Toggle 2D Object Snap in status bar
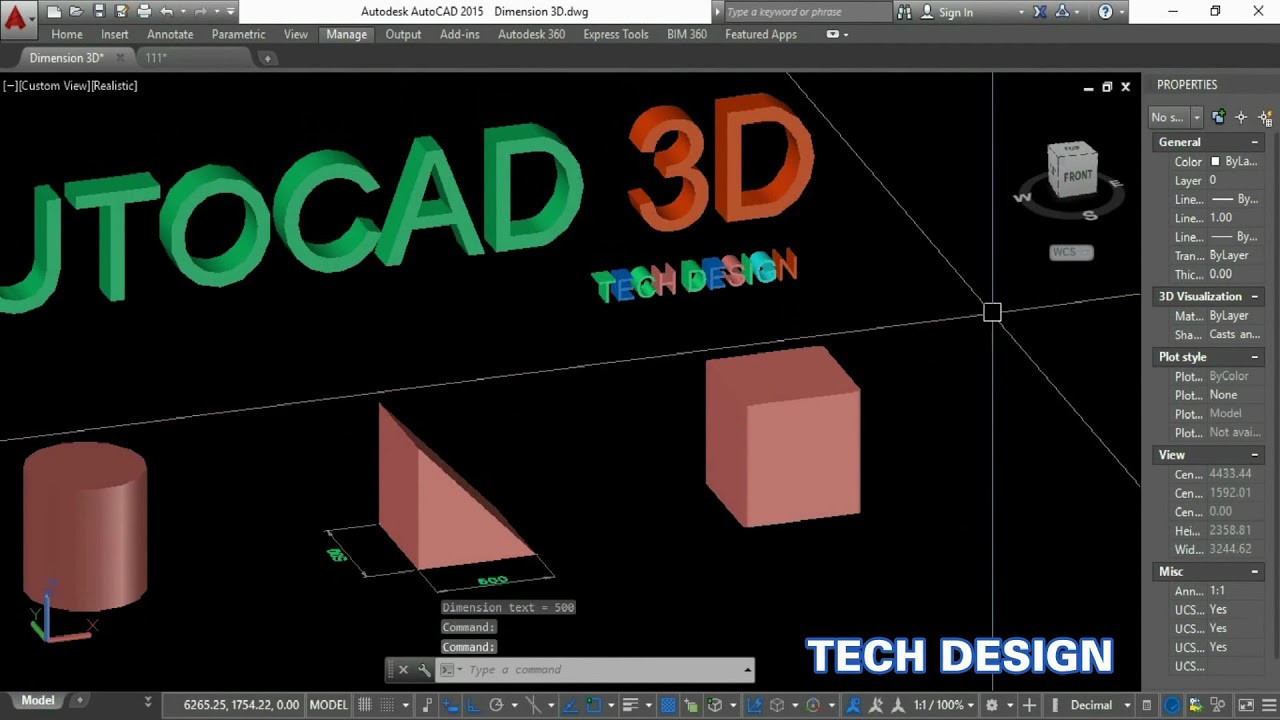 pos(593,705)
